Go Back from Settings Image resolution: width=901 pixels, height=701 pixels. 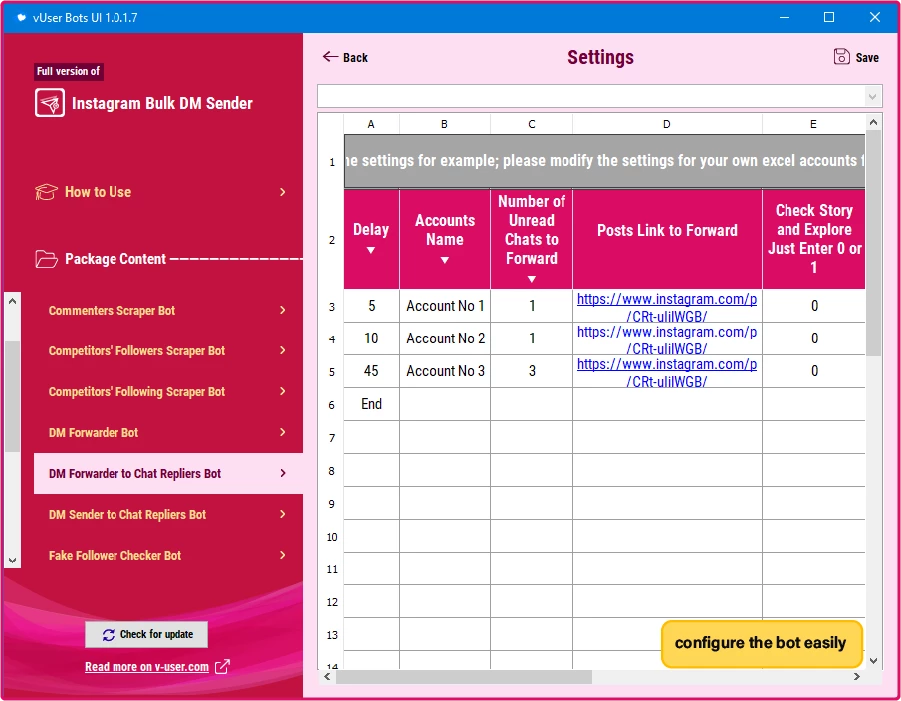click(345, 57)
